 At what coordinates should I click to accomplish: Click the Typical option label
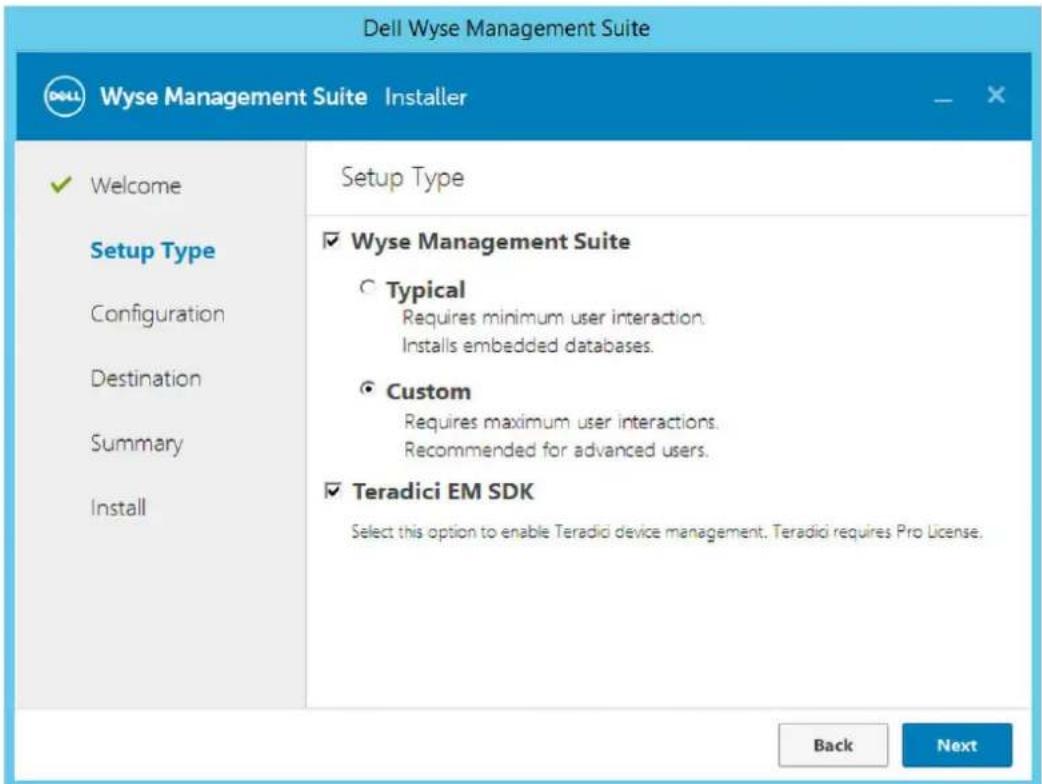click(x=426, y=290)
